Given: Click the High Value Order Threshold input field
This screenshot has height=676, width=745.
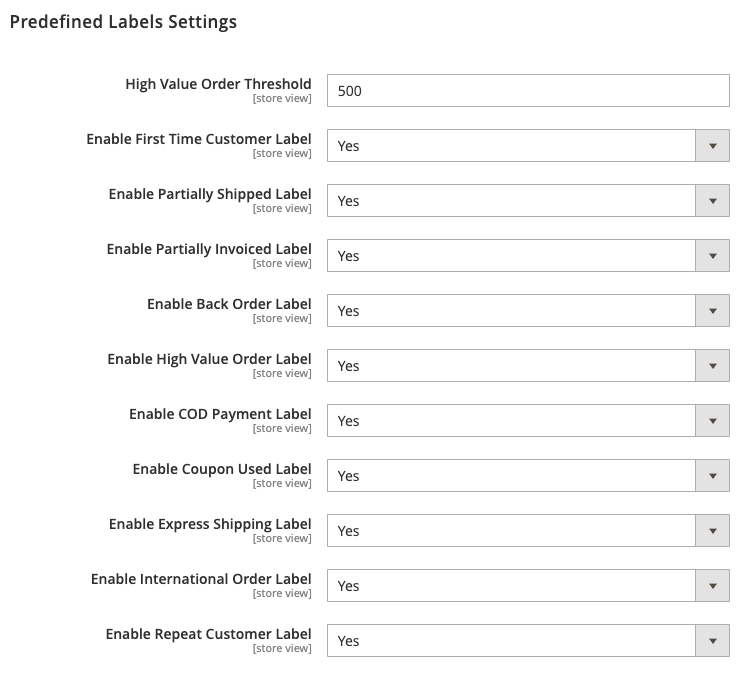Looking at the screenshot, I should (528, 90).
